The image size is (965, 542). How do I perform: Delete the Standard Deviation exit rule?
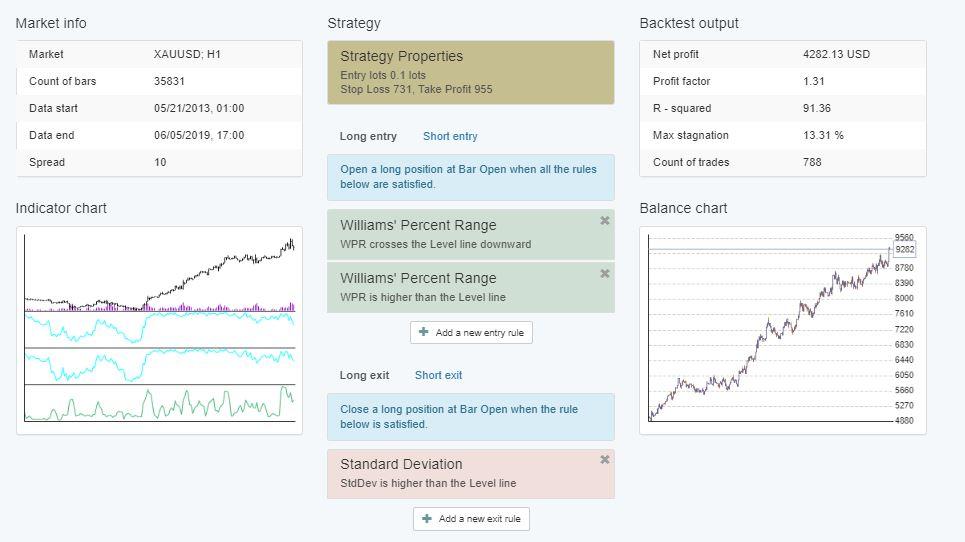click(x=605, y=460)
